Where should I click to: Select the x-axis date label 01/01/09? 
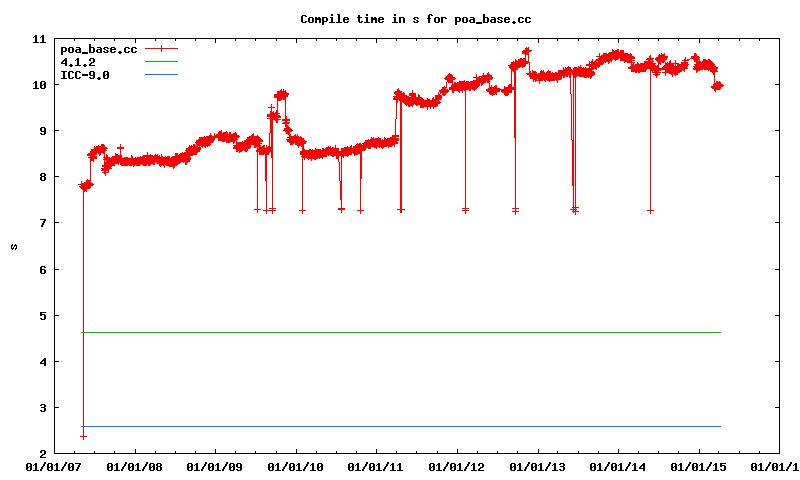pos(215,466)
